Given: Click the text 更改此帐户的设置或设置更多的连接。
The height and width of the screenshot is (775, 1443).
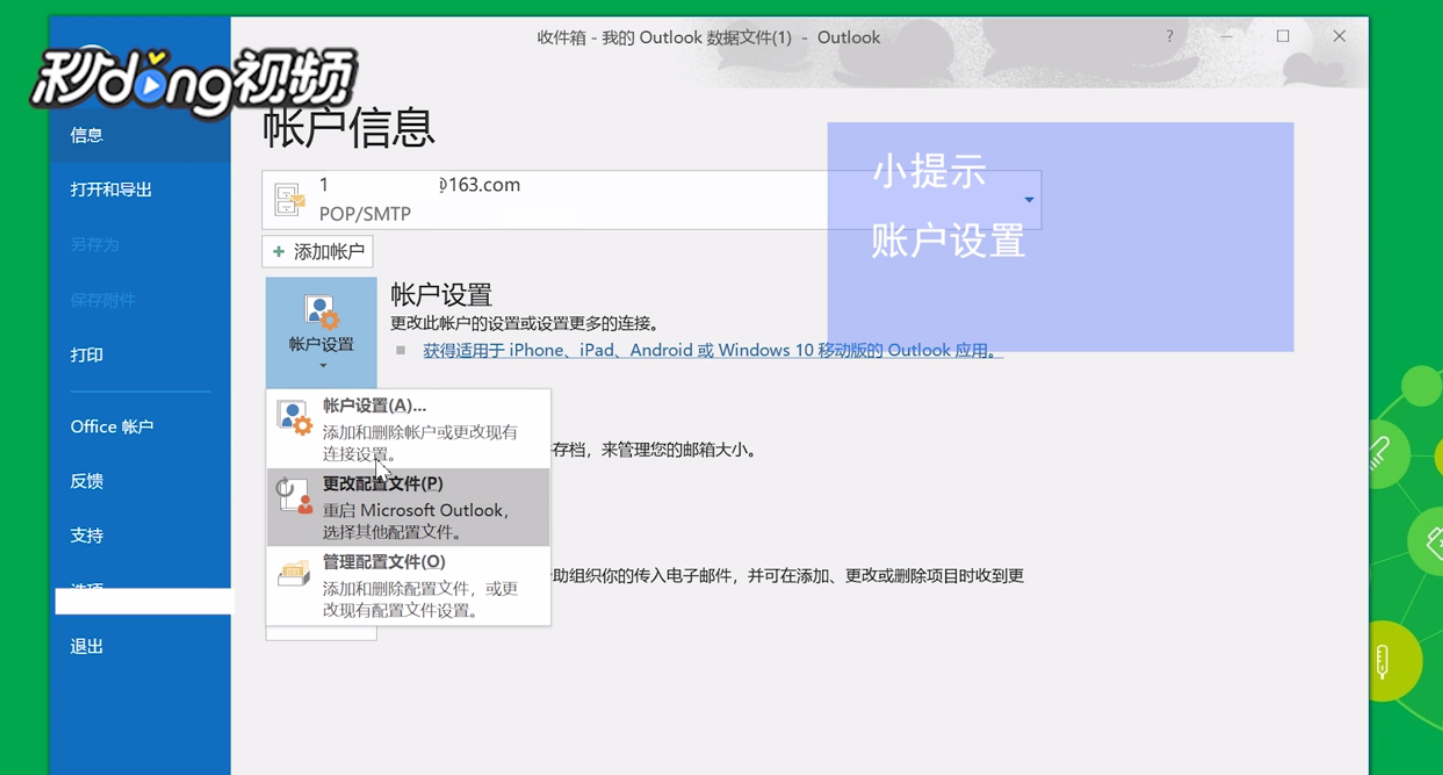Looking at the screenshot, I should click(x=525, y=324).
